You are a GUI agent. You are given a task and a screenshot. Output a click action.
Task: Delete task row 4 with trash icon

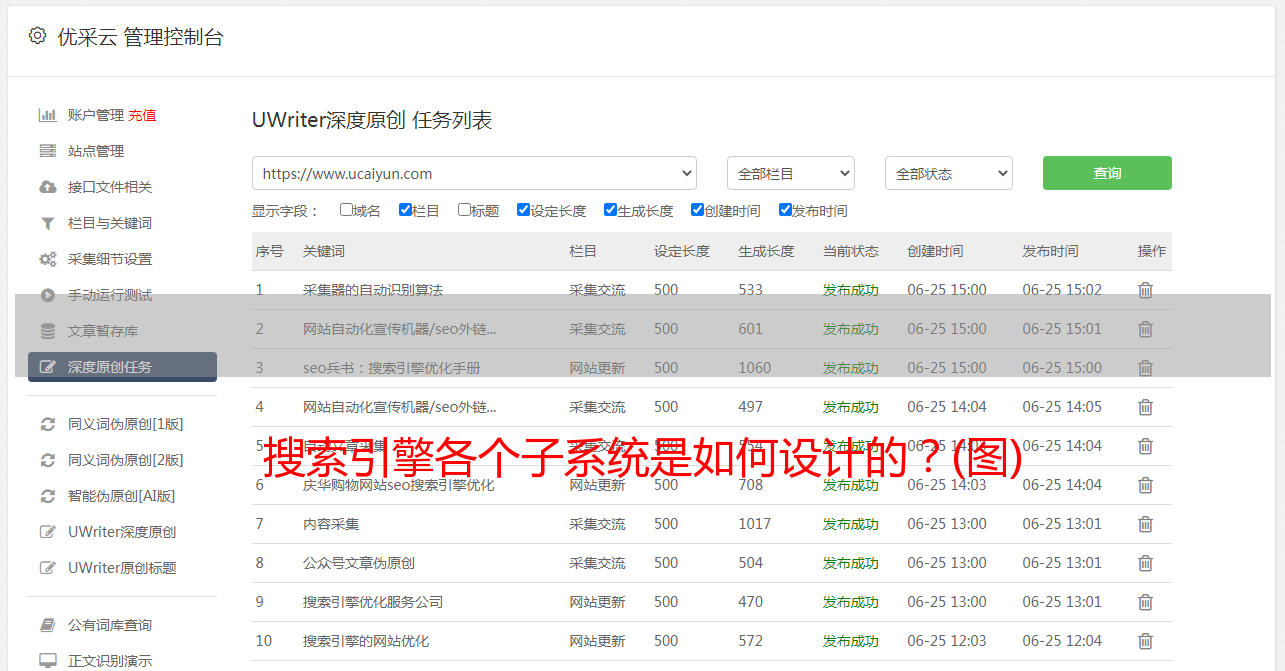tap(1146, 407)
